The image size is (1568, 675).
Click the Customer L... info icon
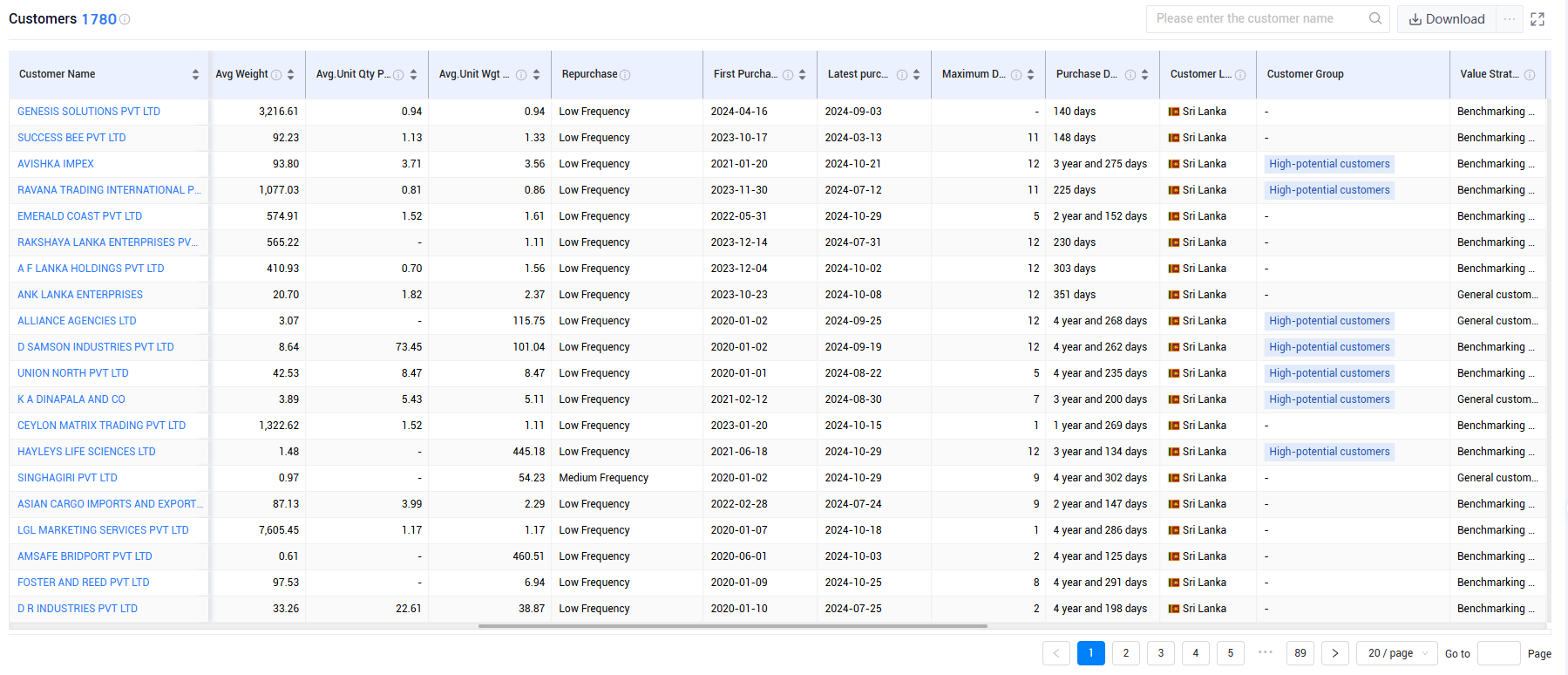(x=1240, y=75)
